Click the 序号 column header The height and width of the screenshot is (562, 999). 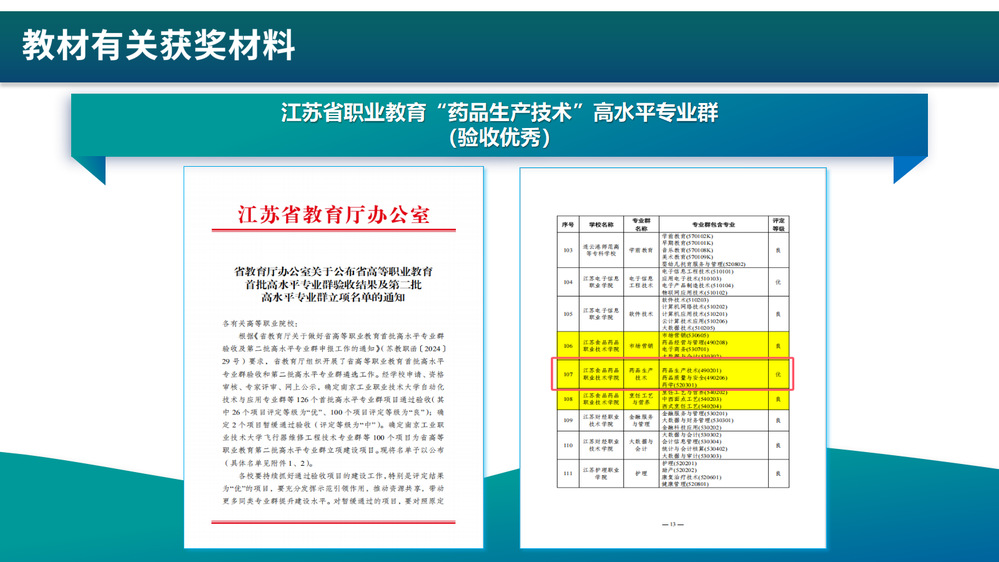pos(567,222)
